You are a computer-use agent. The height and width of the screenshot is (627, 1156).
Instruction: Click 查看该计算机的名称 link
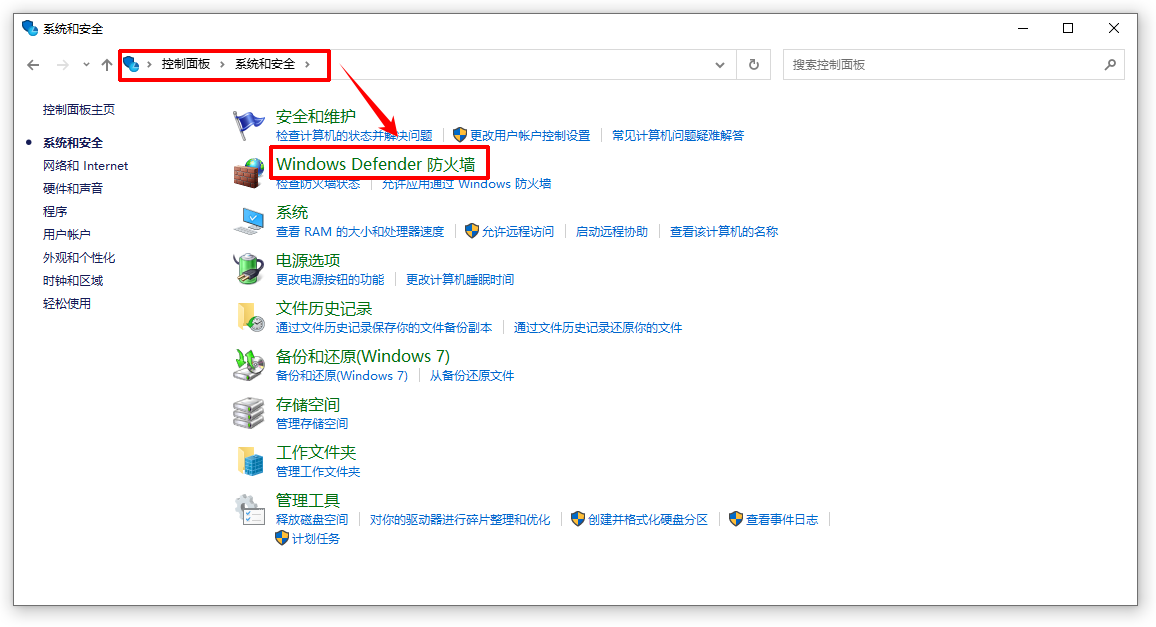723,232
